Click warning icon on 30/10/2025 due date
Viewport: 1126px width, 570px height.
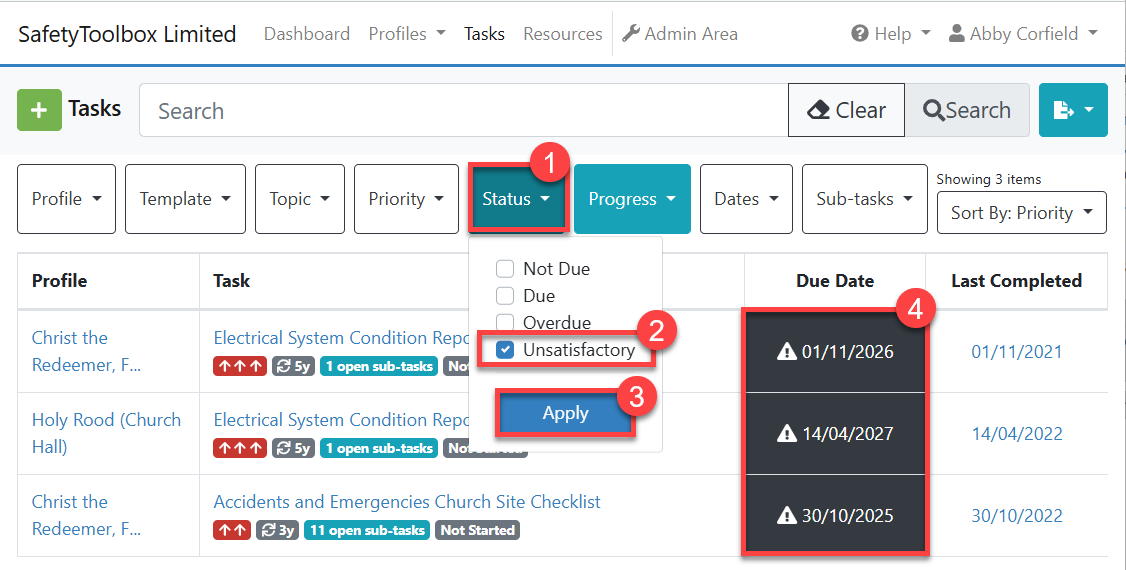pyautogui.click(x=786, y=516)
